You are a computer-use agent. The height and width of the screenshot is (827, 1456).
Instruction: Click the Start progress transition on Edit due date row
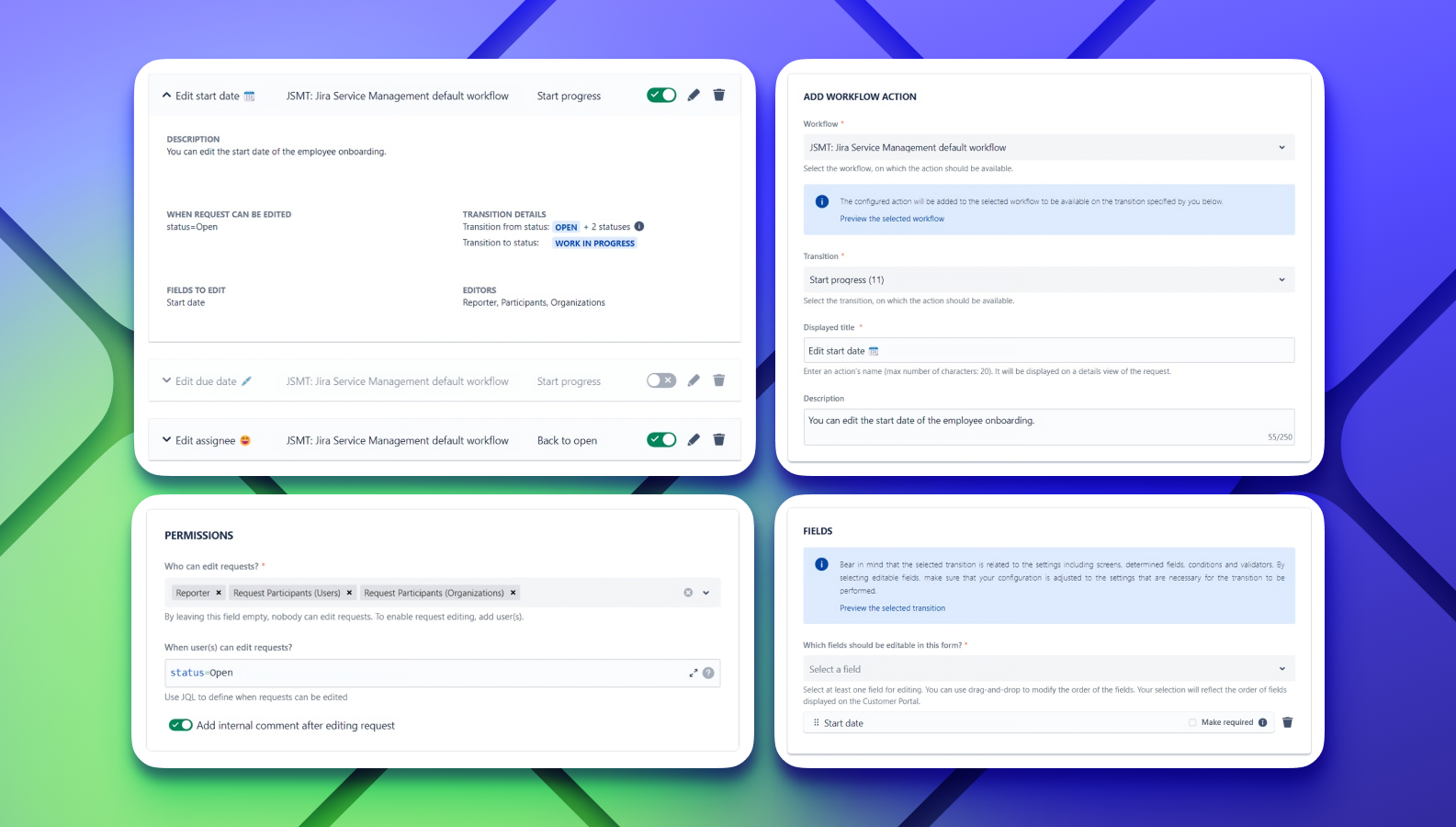[x=569, y=381]
